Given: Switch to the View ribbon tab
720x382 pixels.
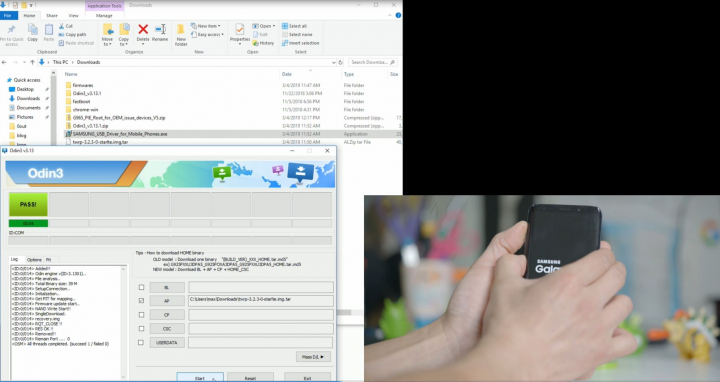Looking at the screenshot, I should (x=73, y=16).
